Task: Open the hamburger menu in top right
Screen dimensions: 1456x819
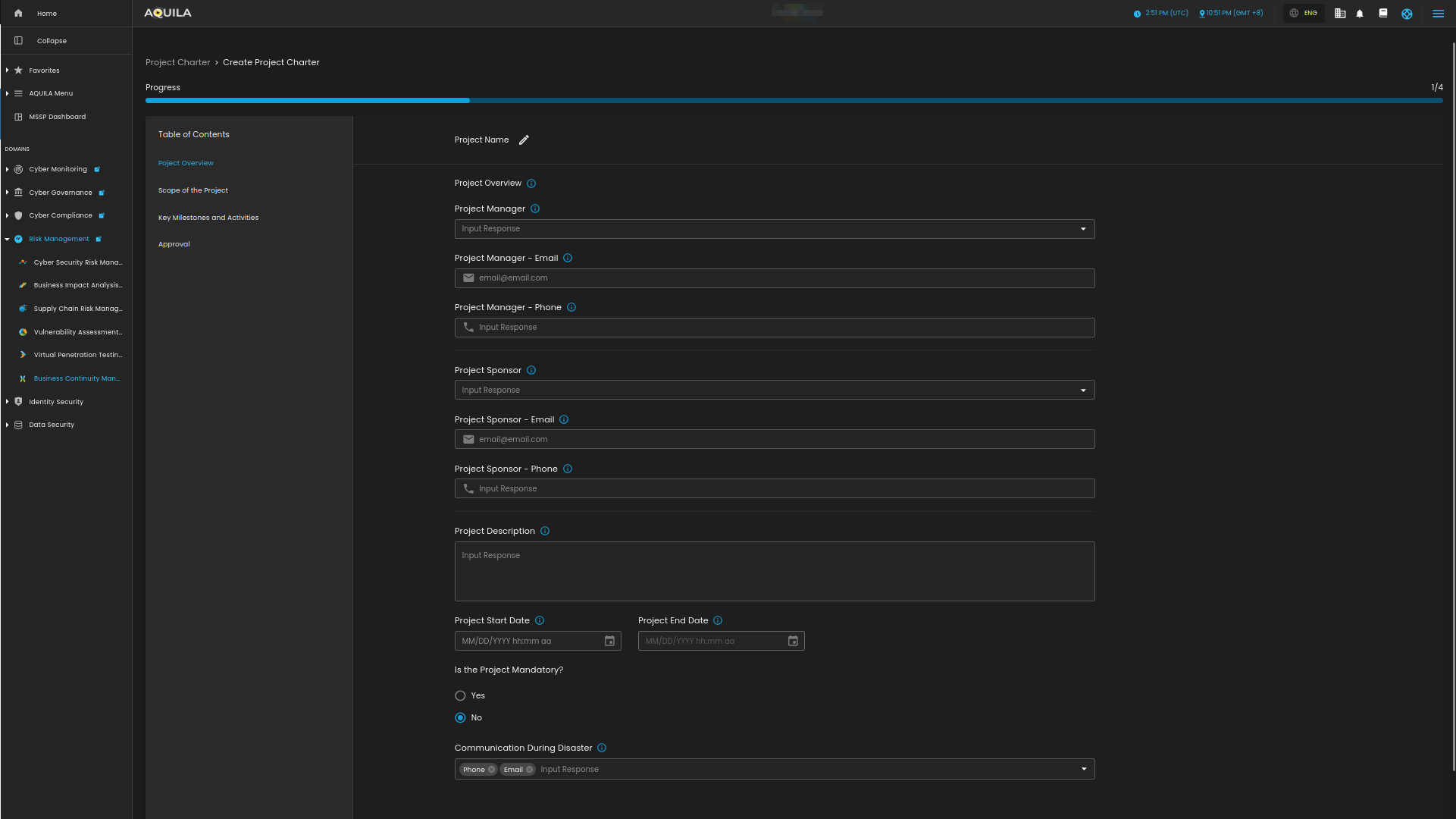Action: (x=1438, y=14)
